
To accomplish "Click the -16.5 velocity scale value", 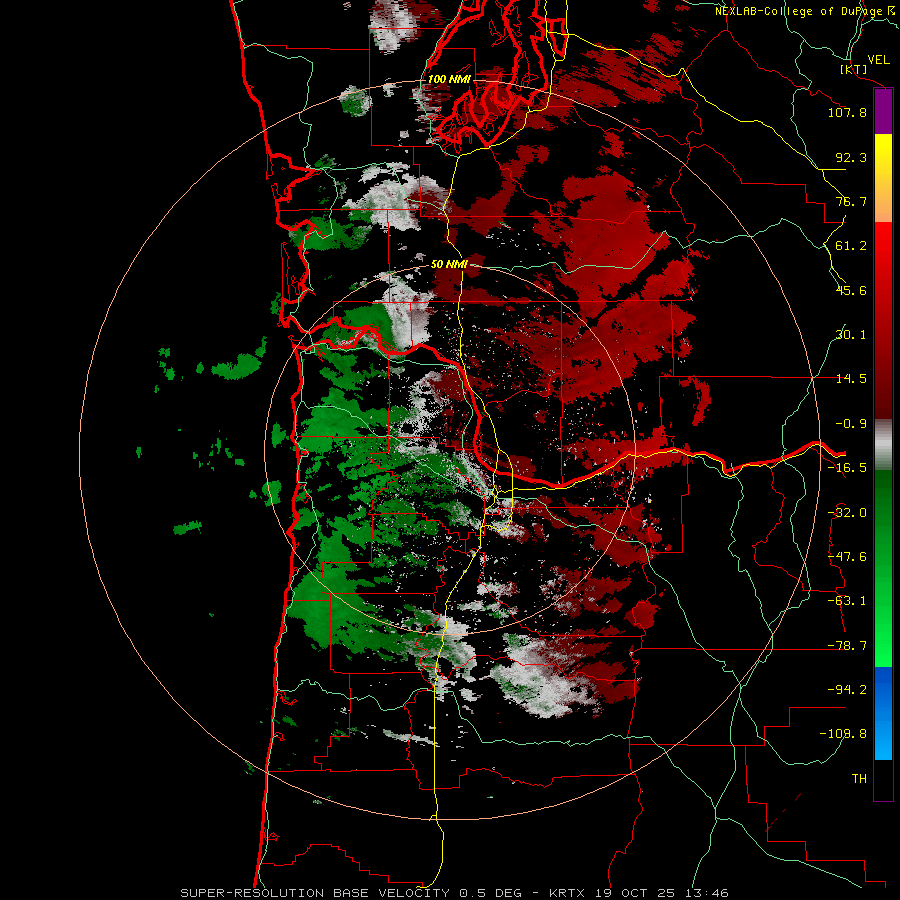I will pyautogui.click(x=847, y=468).
